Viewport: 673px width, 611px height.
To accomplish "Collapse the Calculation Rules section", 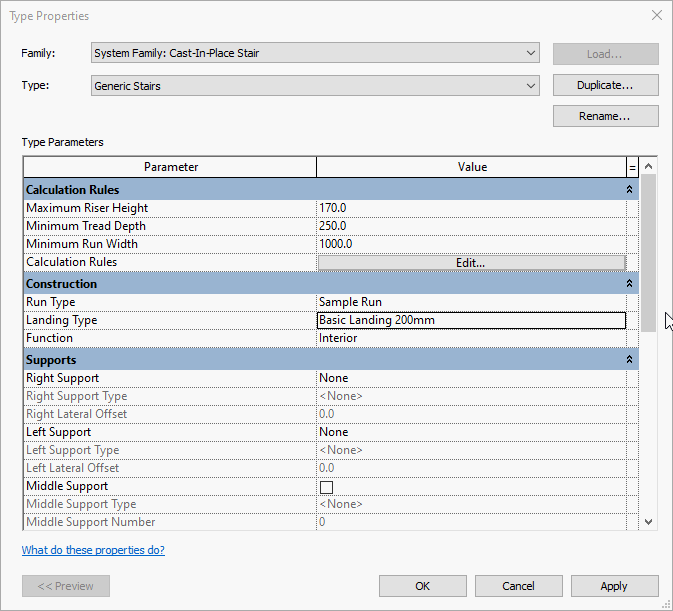I will tap(629, 189).
